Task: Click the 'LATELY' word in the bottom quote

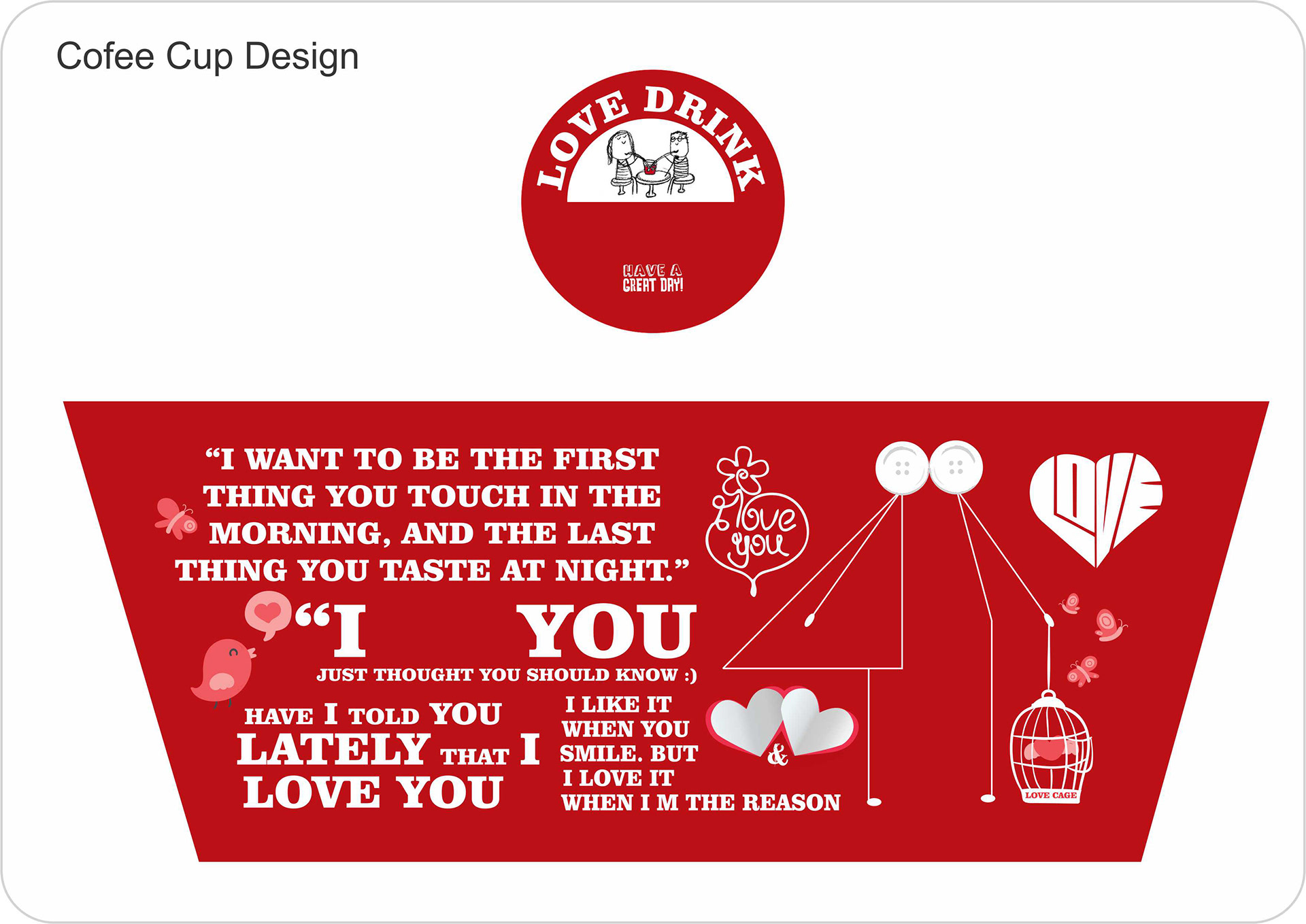Action: point(333,749)
